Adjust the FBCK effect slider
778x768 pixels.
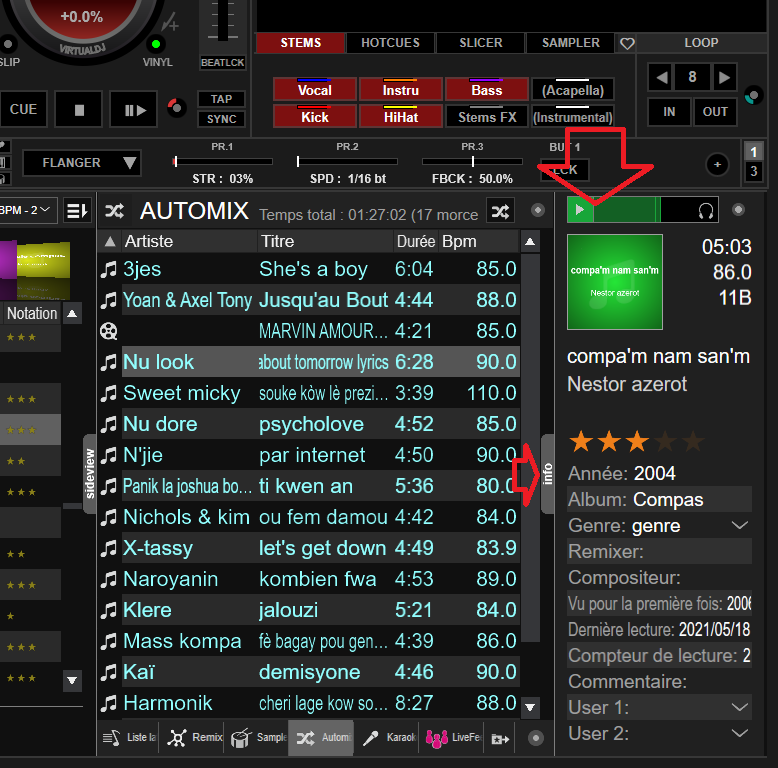coord(472,162)
